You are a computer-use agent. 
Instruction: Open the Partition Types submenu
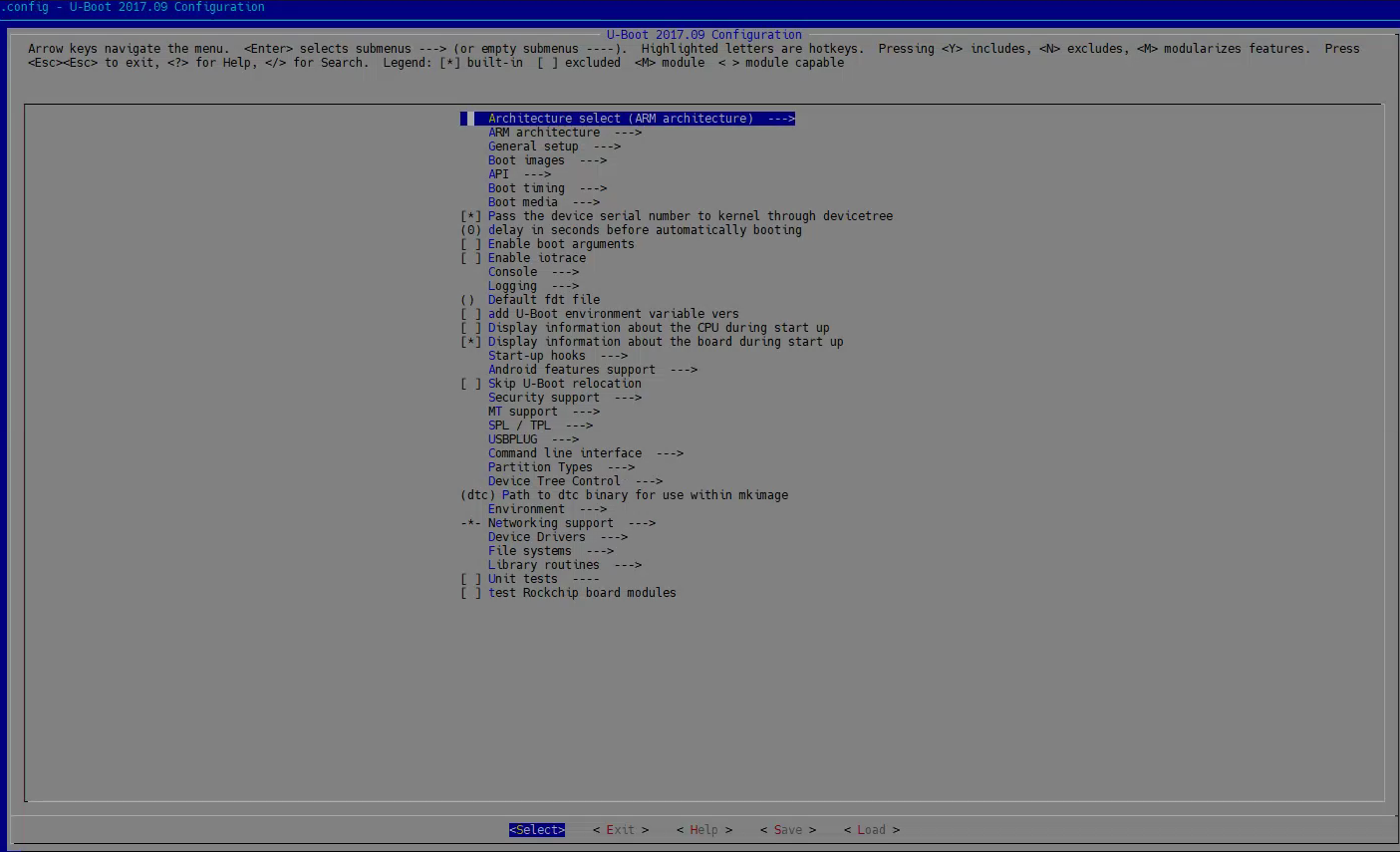[561, 467]
